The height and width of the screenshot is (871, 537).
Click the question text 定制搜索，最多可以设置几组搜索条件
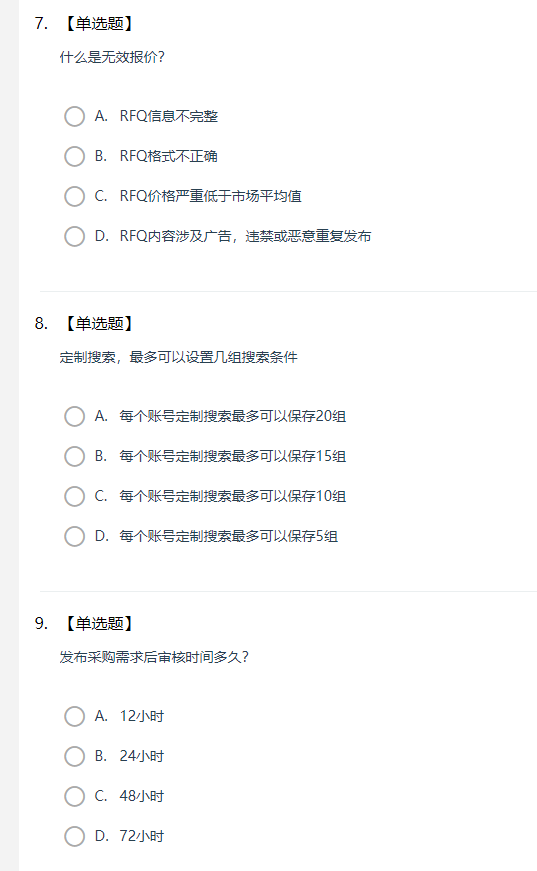(178, 357)
